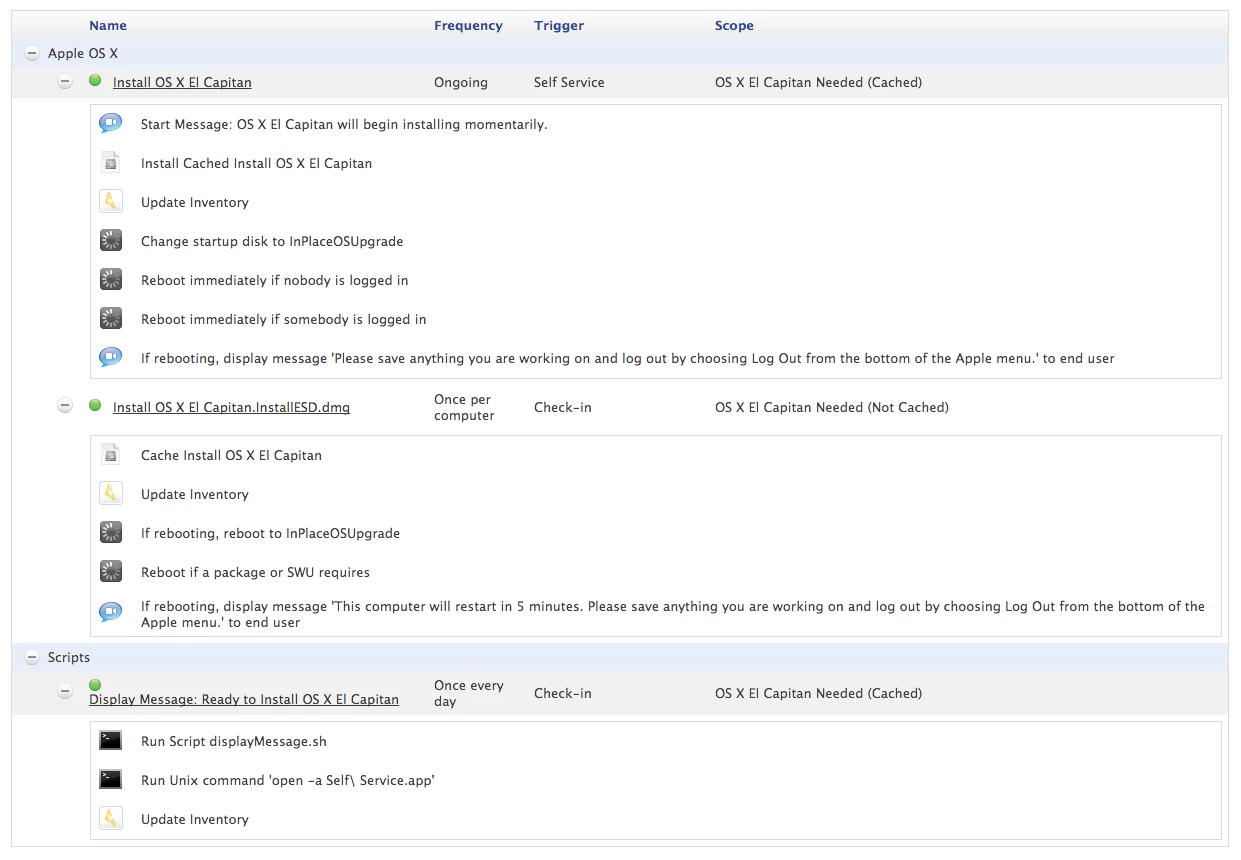Viewport: 1241px width, 860px height.
Task: Collapse the Display Message policy details
Action: pos(65,692)
